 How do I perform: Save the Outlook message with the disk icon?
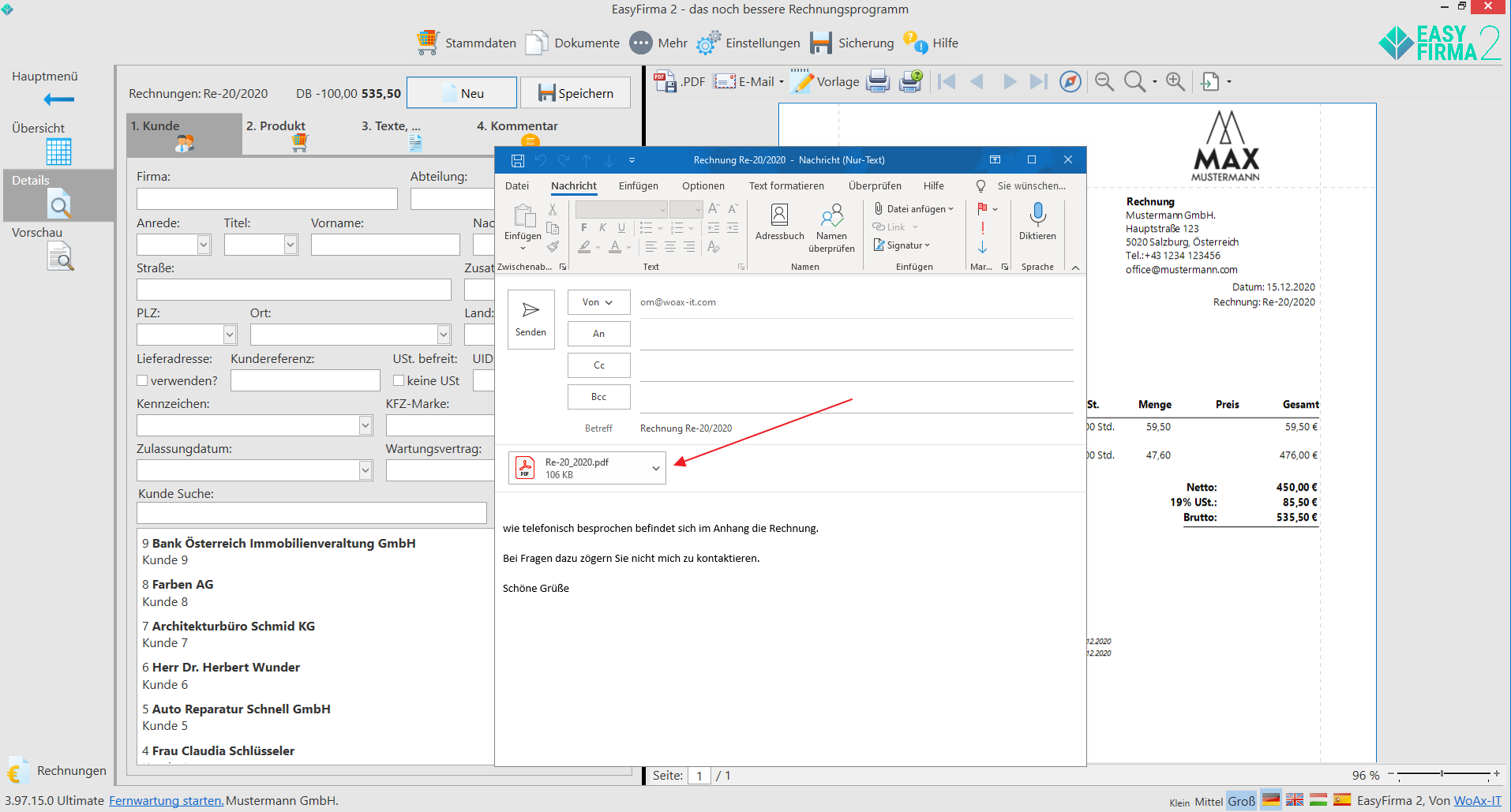coord(518,160)
